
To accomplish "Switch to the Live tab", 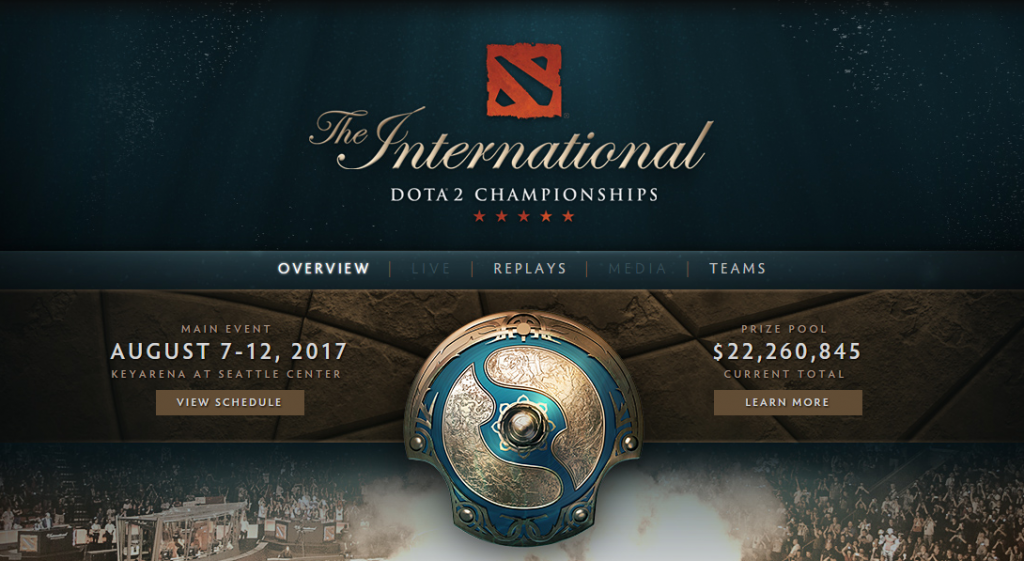I will [431, 268].
